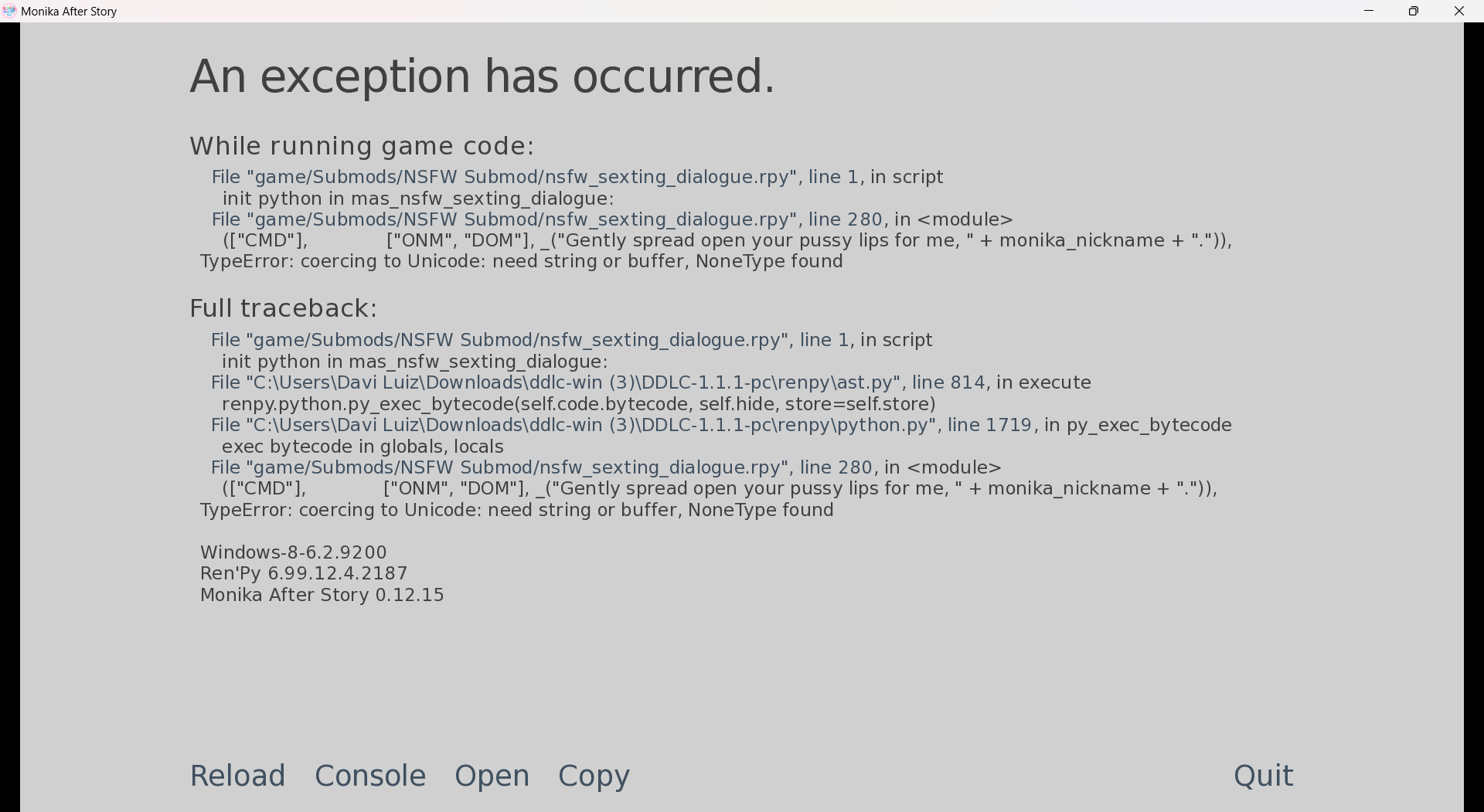Click the ast.py line 814 traceback entry
The height and width of the screenshot is (812, 1484).
click(x=650, y=382)
